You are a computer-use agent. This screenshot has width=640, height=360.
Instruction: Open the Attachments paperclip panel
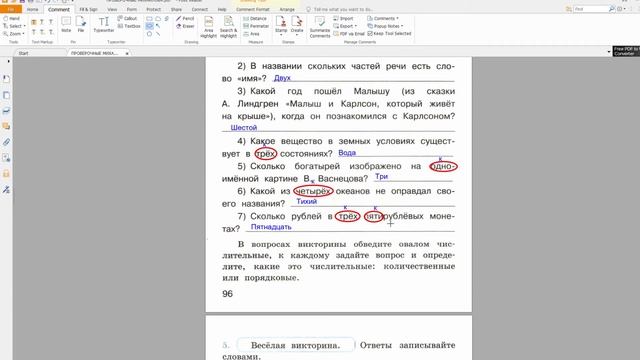coord(6,142)
